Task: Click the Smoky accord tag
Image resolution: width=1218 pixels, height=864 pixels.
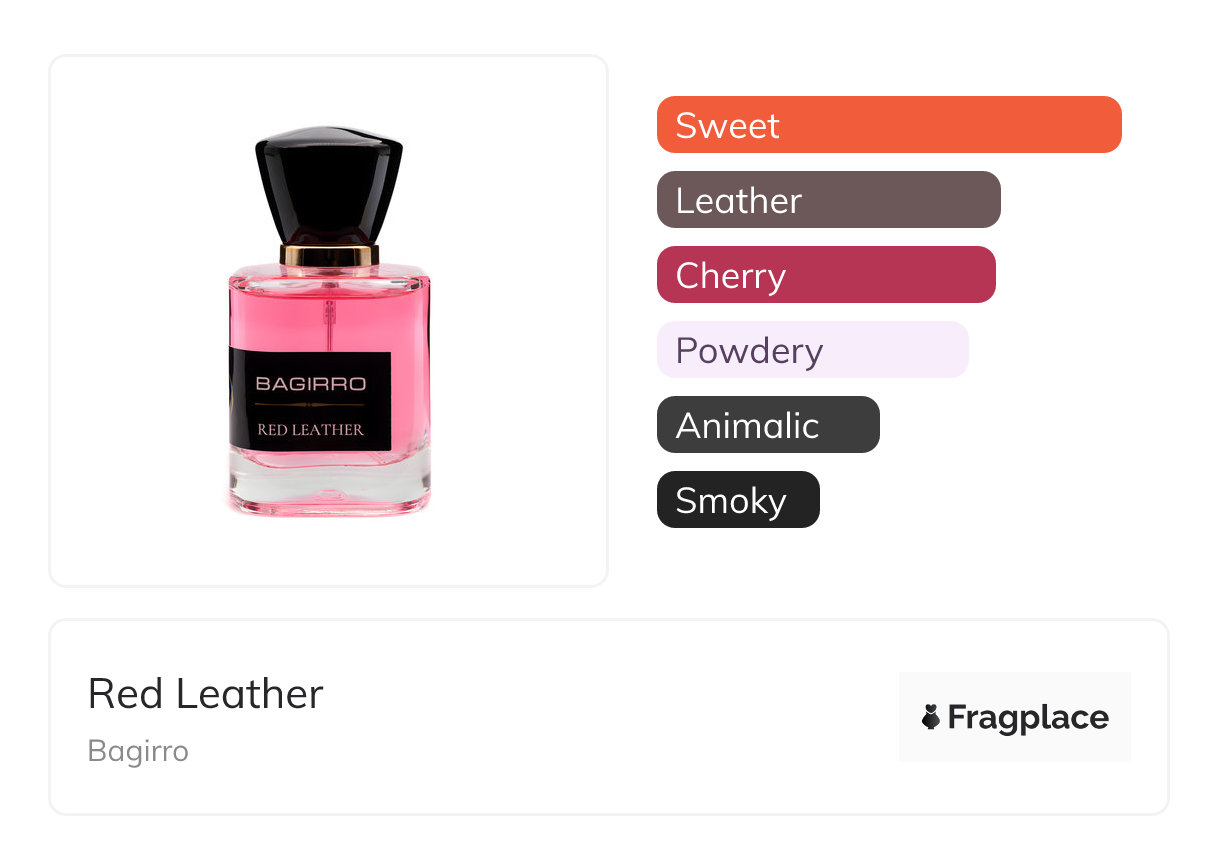Action: pos(738,500)
